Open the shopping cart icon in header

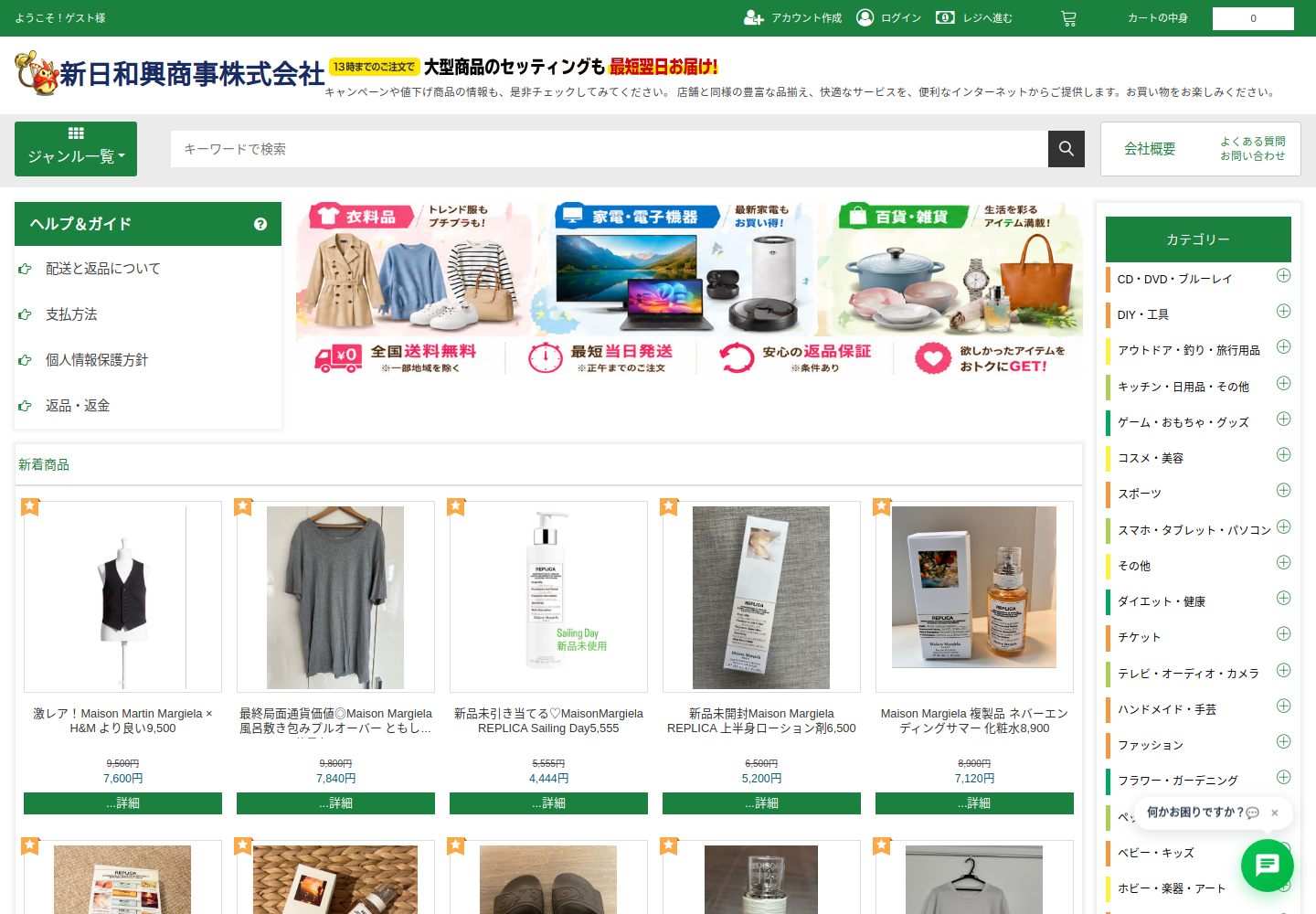click(1068, 18)
